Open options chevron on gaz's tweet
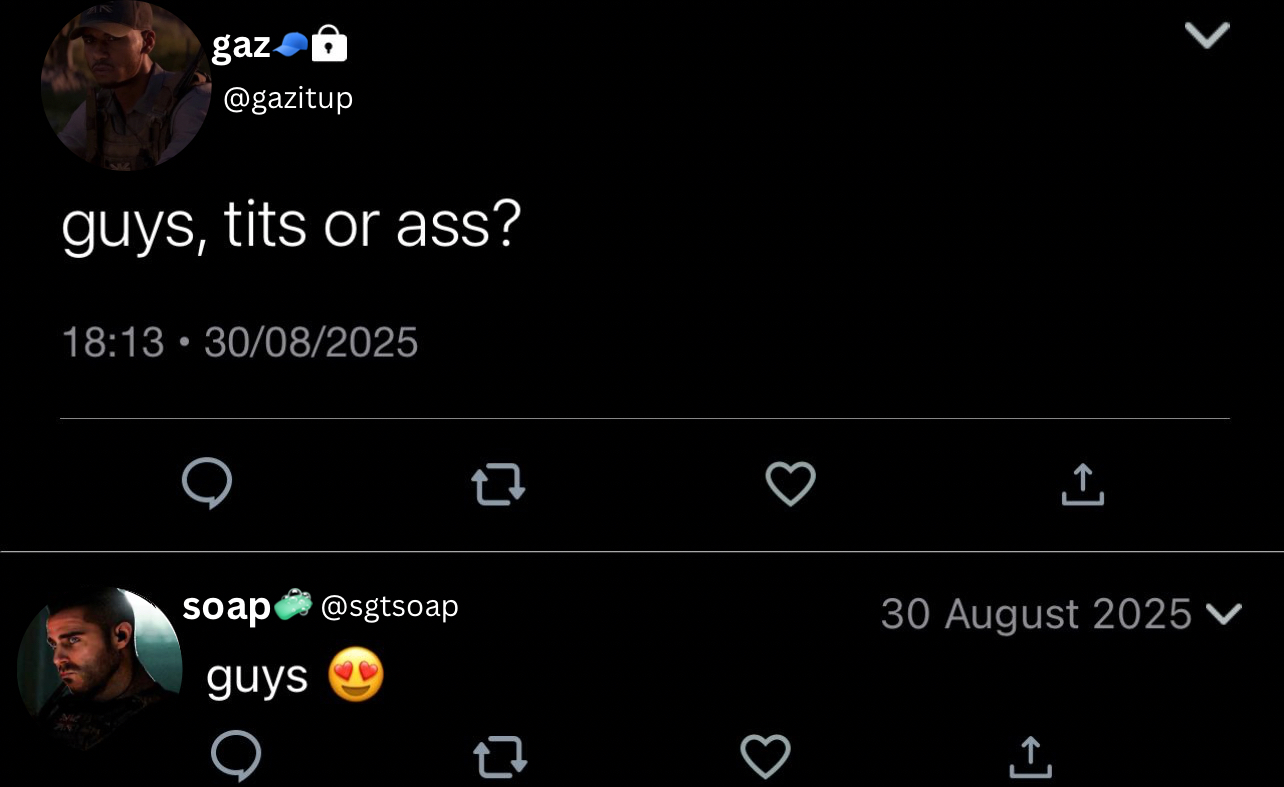Screen dimensions: 1284x787 pyautogui.click(x=1206, y=36)
